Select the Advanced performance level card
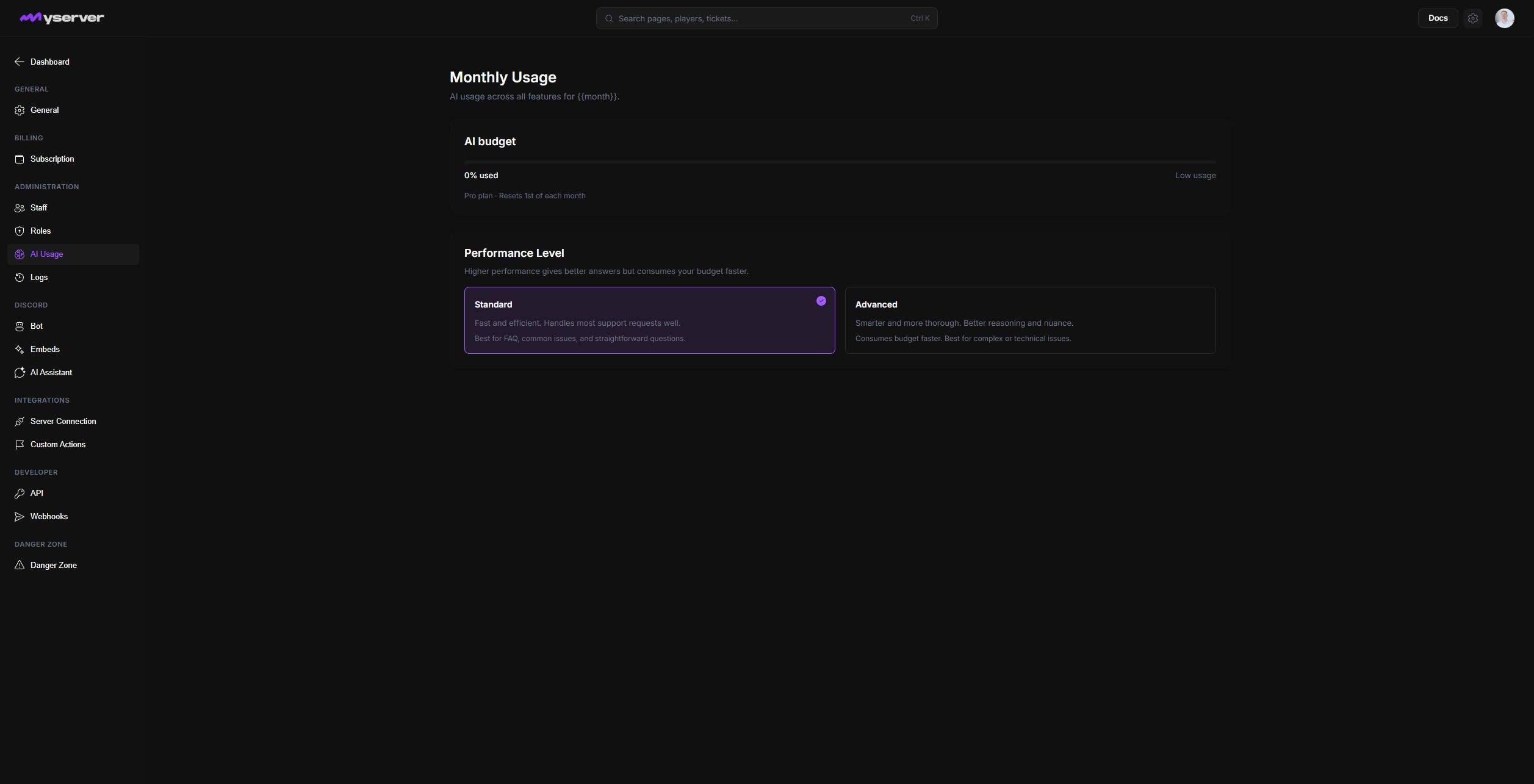1534x784 pixels. 1030,320
